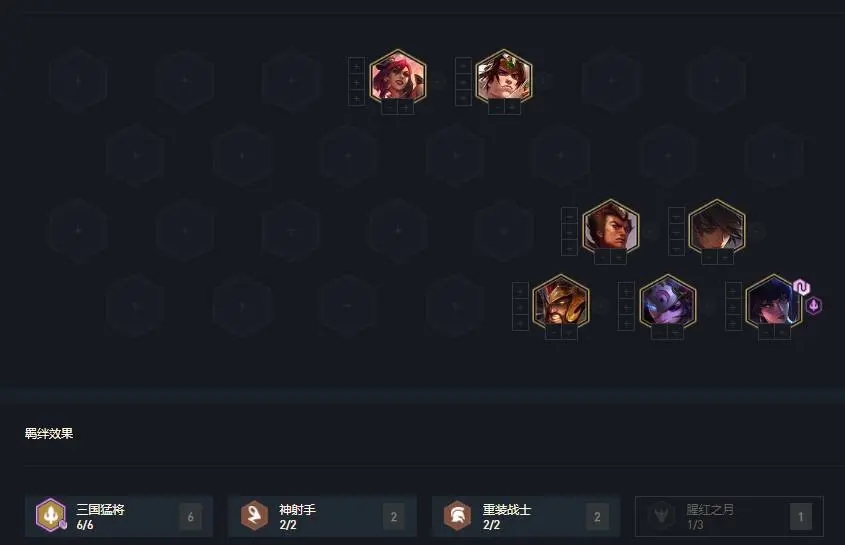
Task: Increase the Azir champion's star level
Action: (569, 333)
